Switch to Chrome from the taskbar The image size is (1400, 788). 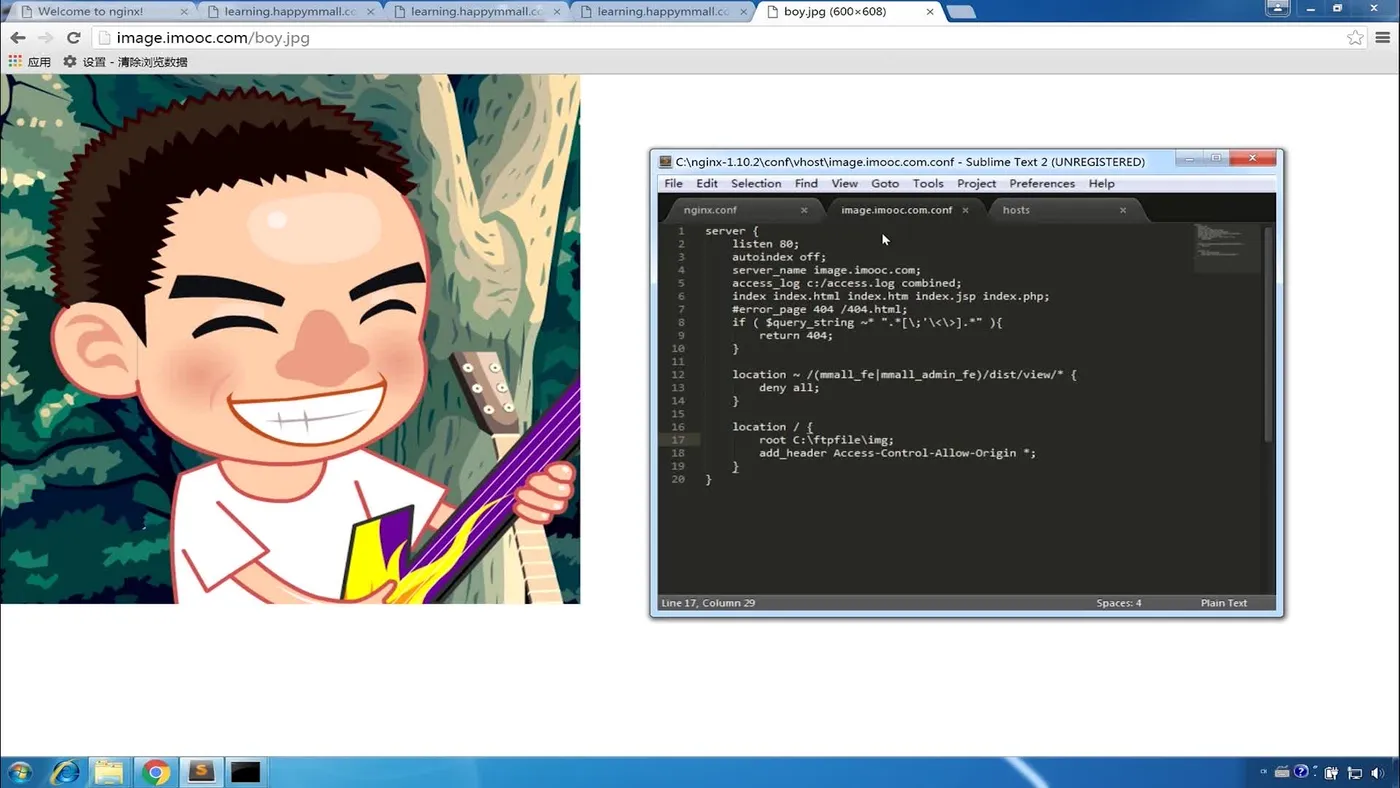click(155, 772)
